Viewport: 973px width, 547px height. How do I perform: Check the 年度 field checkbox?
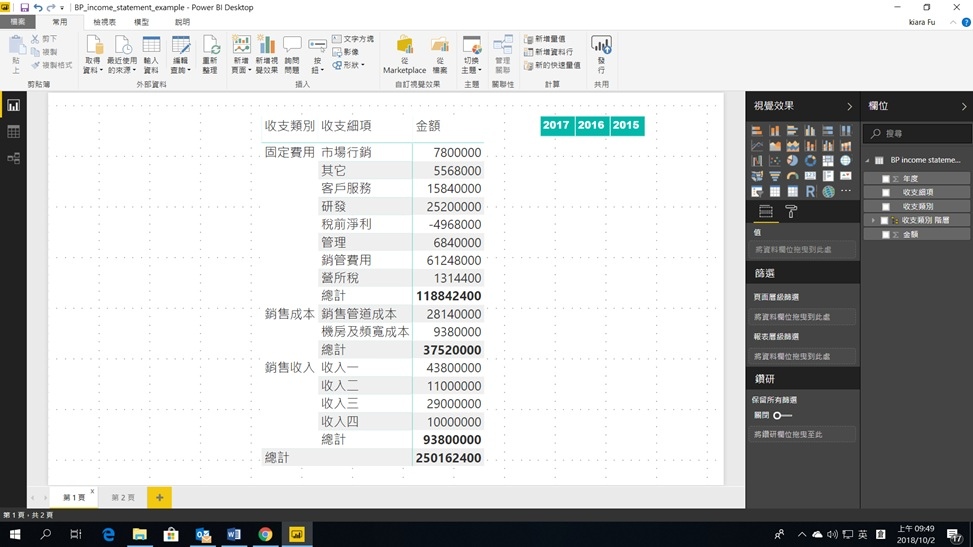point(886,179)
